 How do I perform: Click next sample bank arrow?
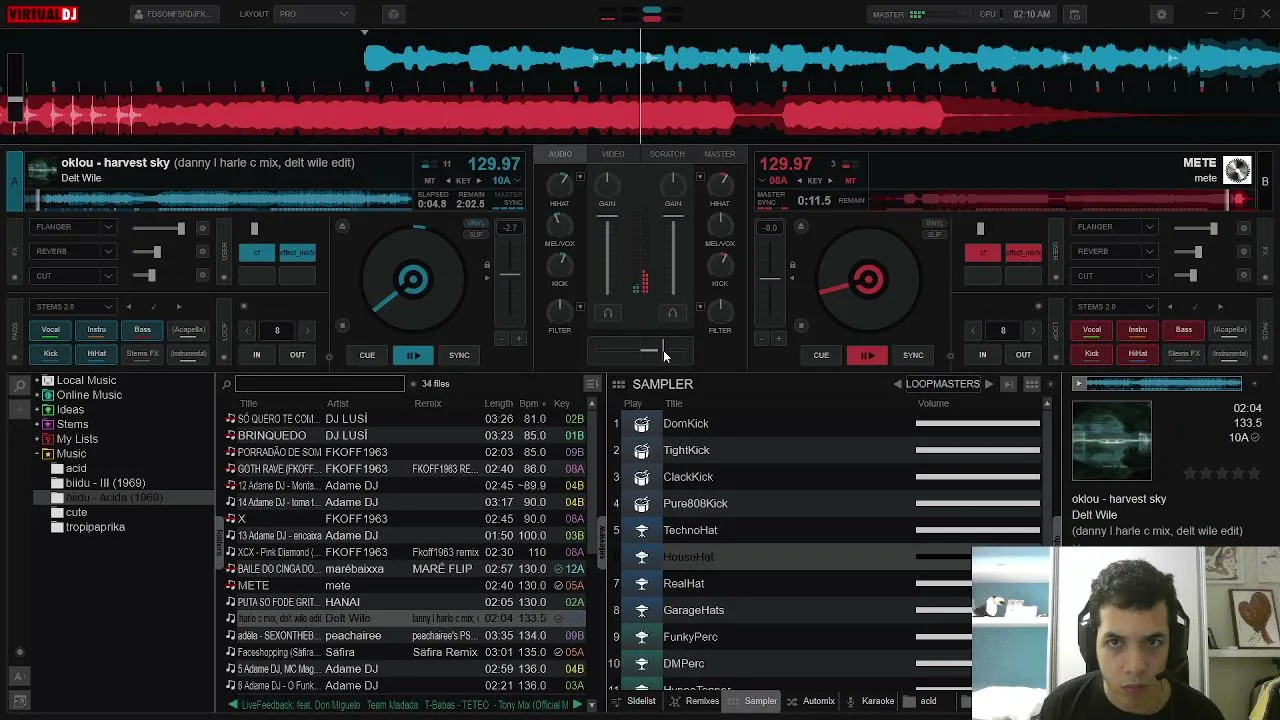point(989,384)
